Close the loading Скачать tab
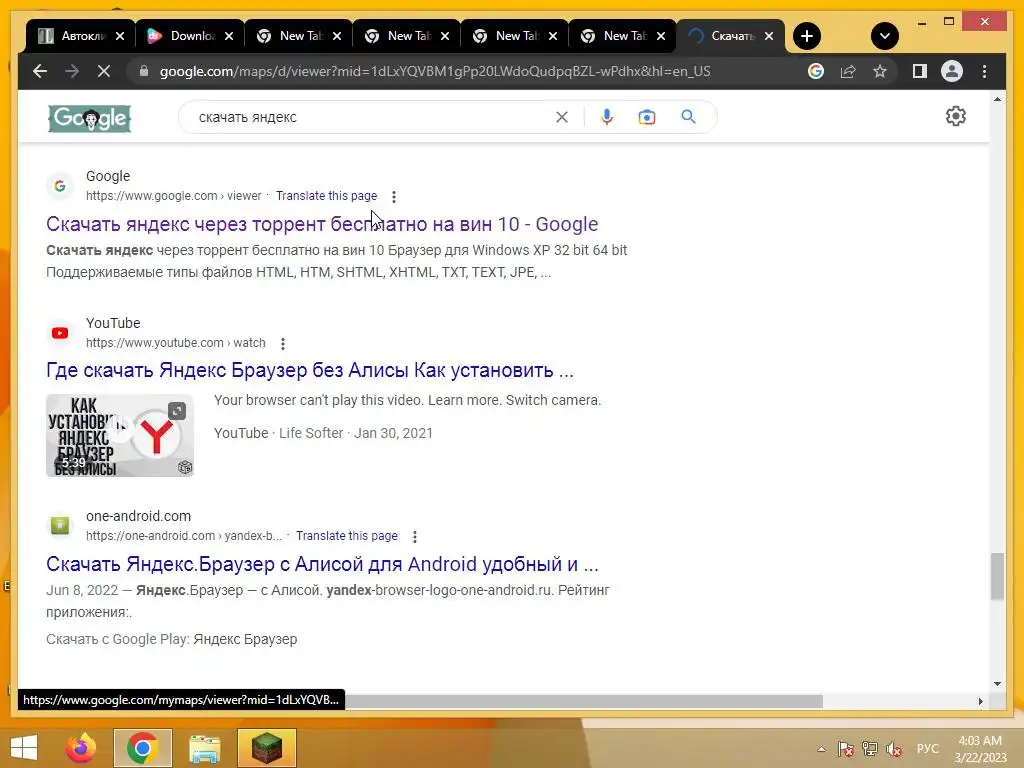This screenshot has height=768, width=1024. click(x=769, y=36)
